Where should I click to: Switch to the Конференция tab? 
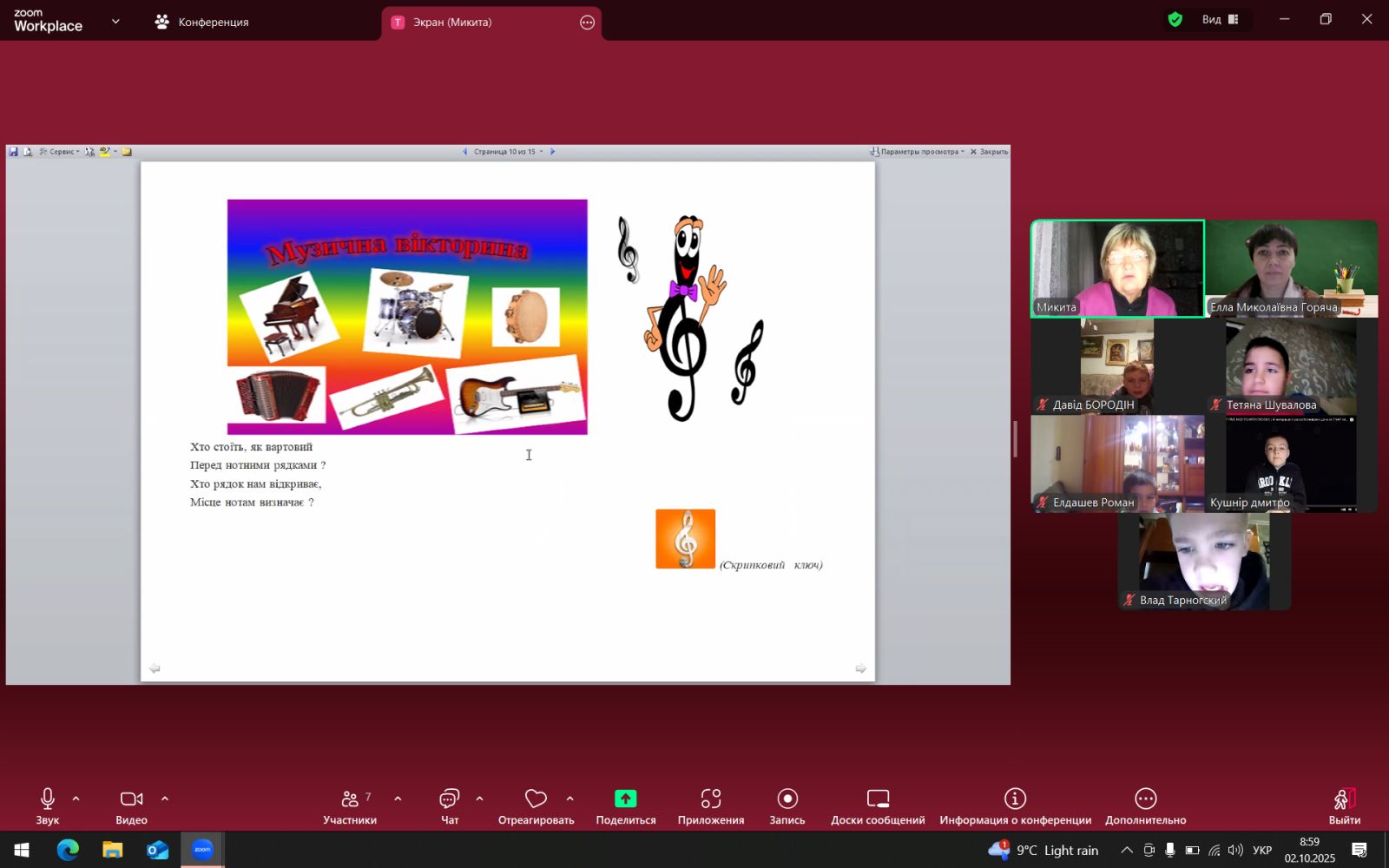coord(202,23)
